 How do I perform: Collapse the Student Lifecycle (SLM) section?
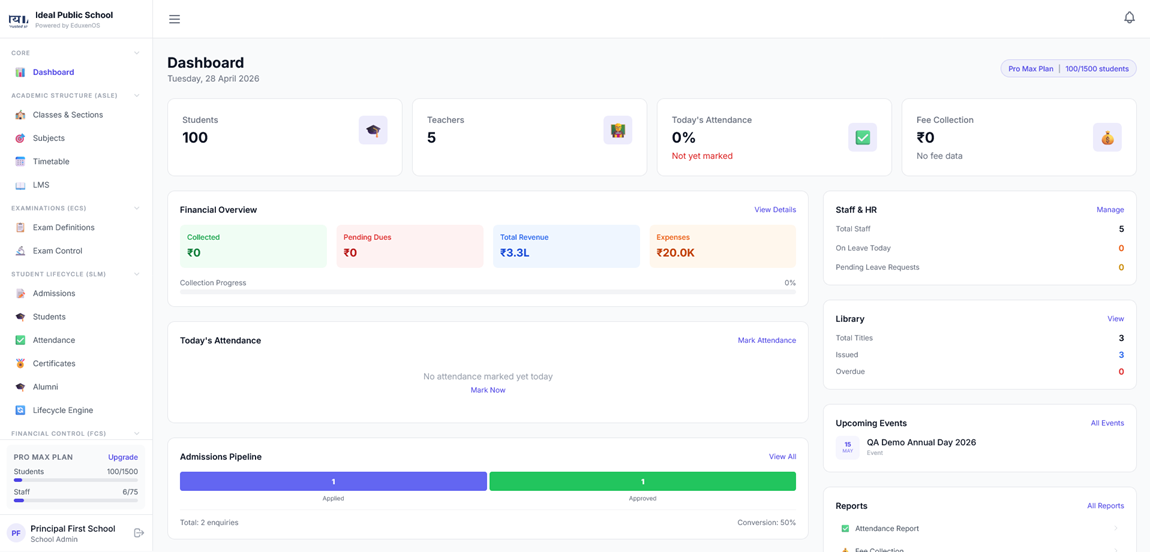(x=136, y=274)
